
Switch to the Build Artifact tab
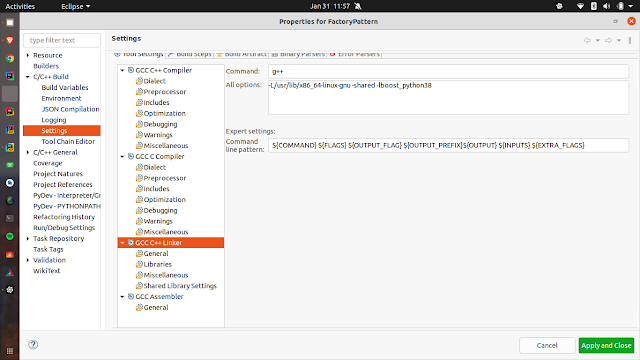tap(242, 54)
